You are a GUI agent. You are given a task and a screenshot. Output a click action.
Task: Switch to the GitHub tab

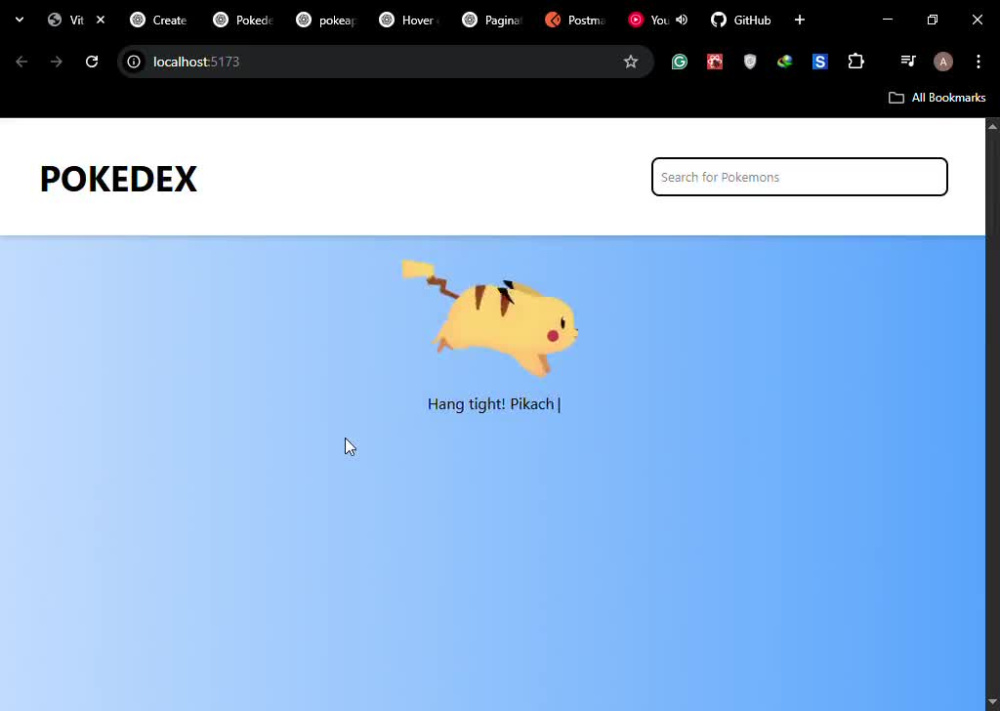tap(741, 20)
